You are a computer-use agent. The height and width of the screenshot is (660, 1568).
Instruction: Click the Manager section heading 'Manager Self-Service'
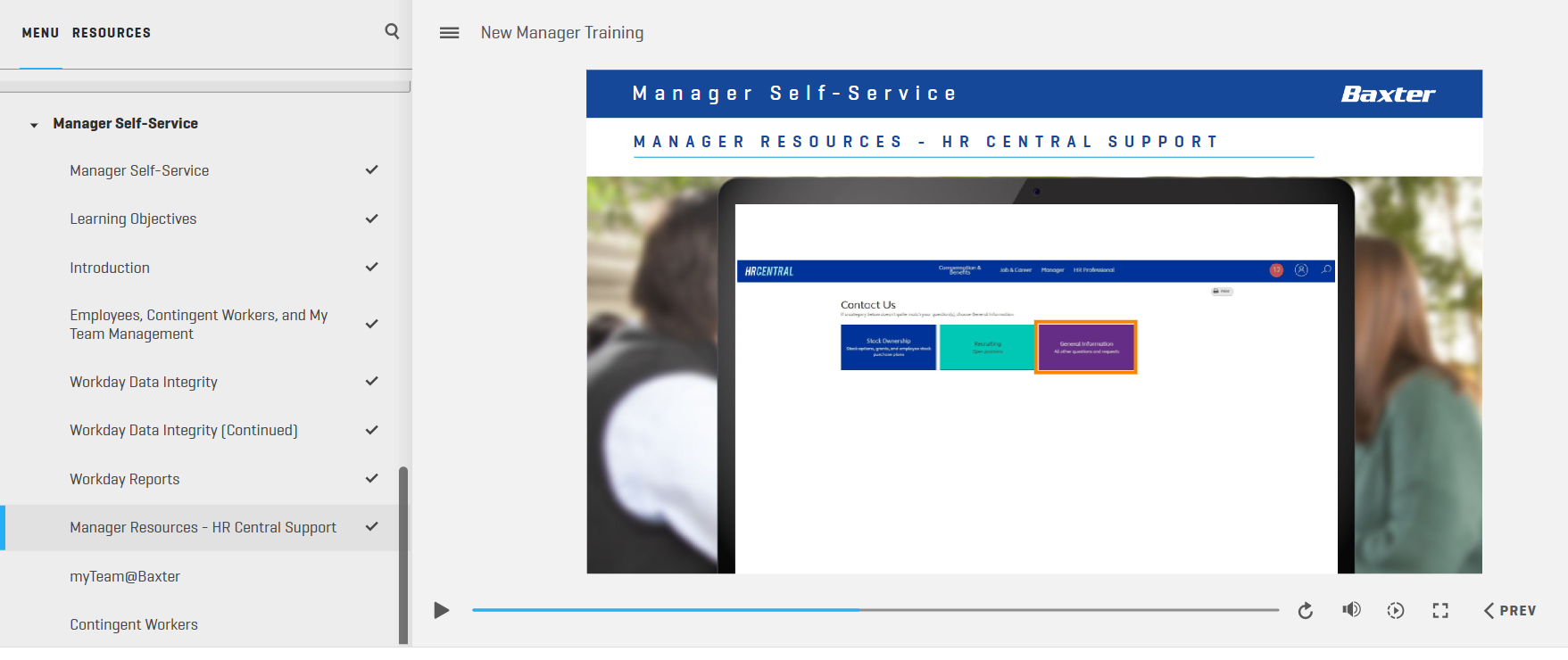pyautogui.click(x=126, y=123)
